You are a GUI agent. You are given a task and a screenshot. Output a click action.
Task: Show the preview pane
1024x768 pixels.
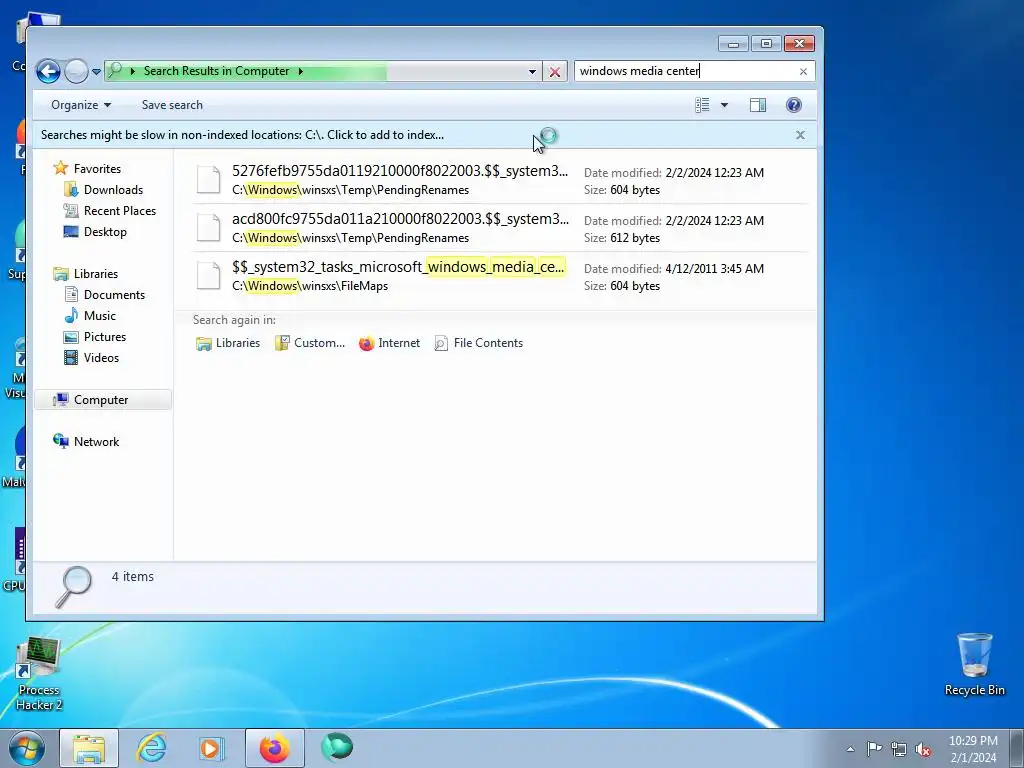[x=758, y=105]
